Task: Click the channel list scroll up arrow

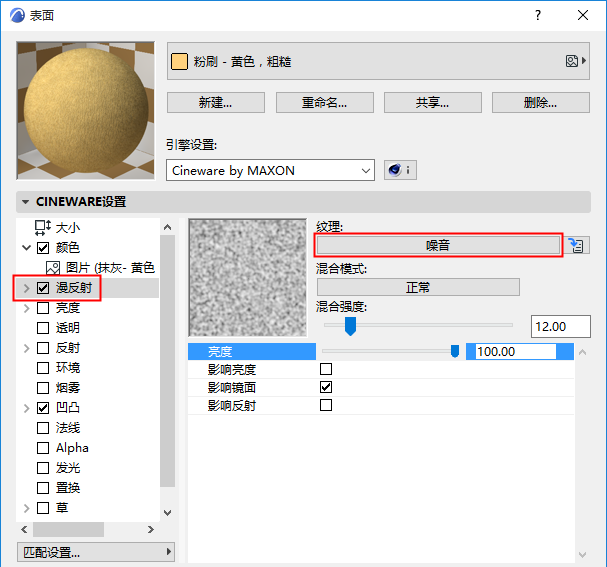Action: (x=168, y=227)
